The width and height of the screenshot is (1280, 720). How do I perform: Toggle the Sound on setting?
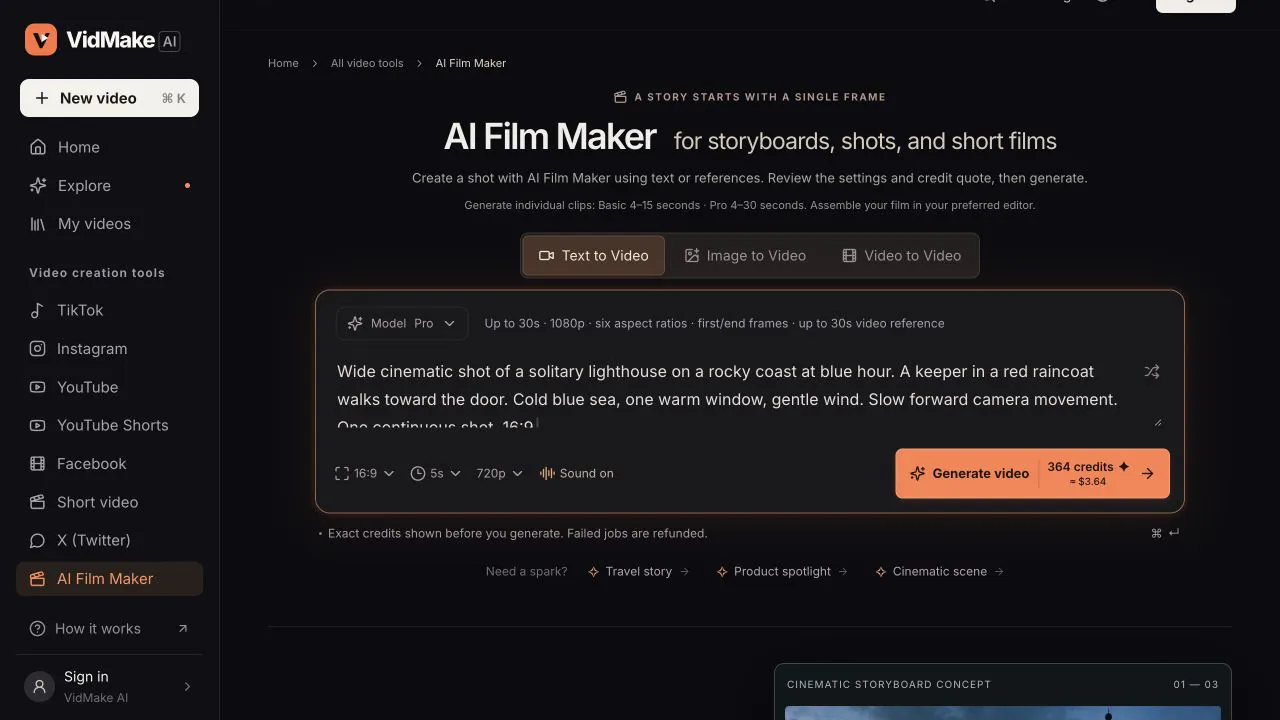point(577,473)
